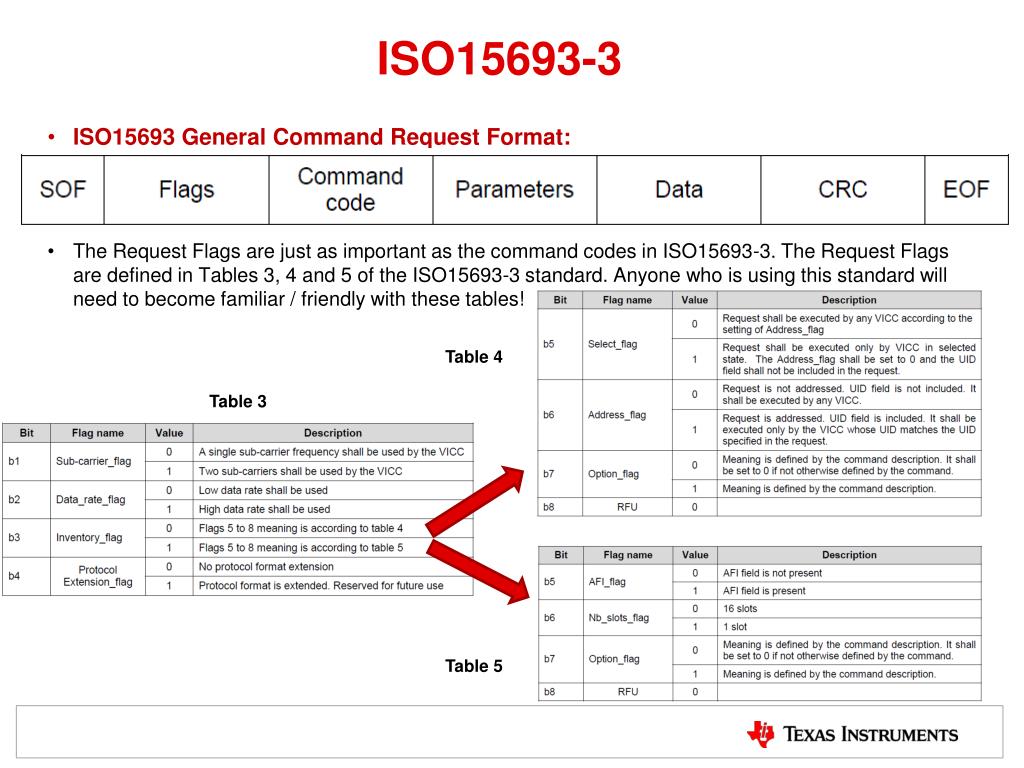Screen dimensions: 1024x768
Task: Click the Option_flag row in Table 4
Action: coord(625,474)
